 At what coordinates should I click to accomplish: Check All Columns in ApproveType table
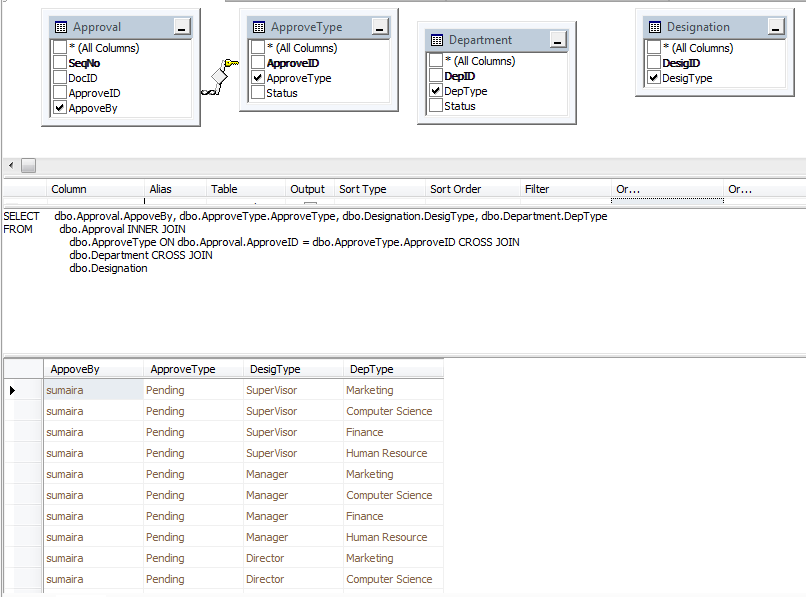pyautogui.click(x=258, y=48)
